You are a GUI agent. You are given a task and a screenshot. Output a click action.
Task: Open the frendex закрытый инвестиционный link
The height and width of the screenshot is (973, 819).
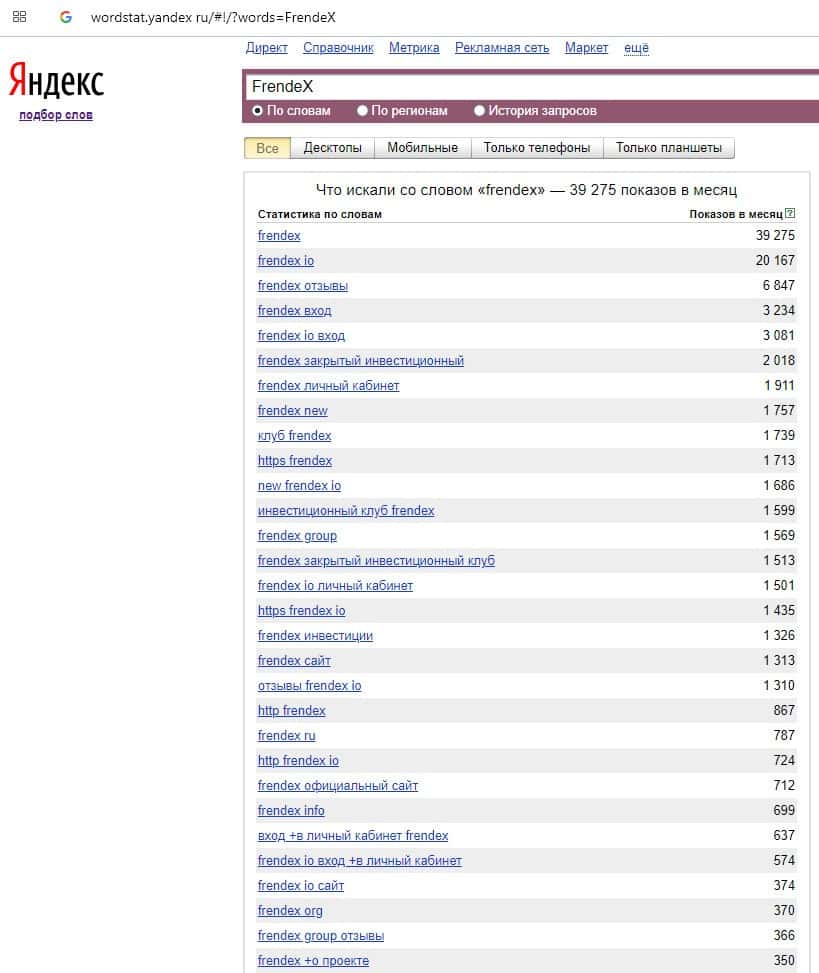[x=361, y=361]
